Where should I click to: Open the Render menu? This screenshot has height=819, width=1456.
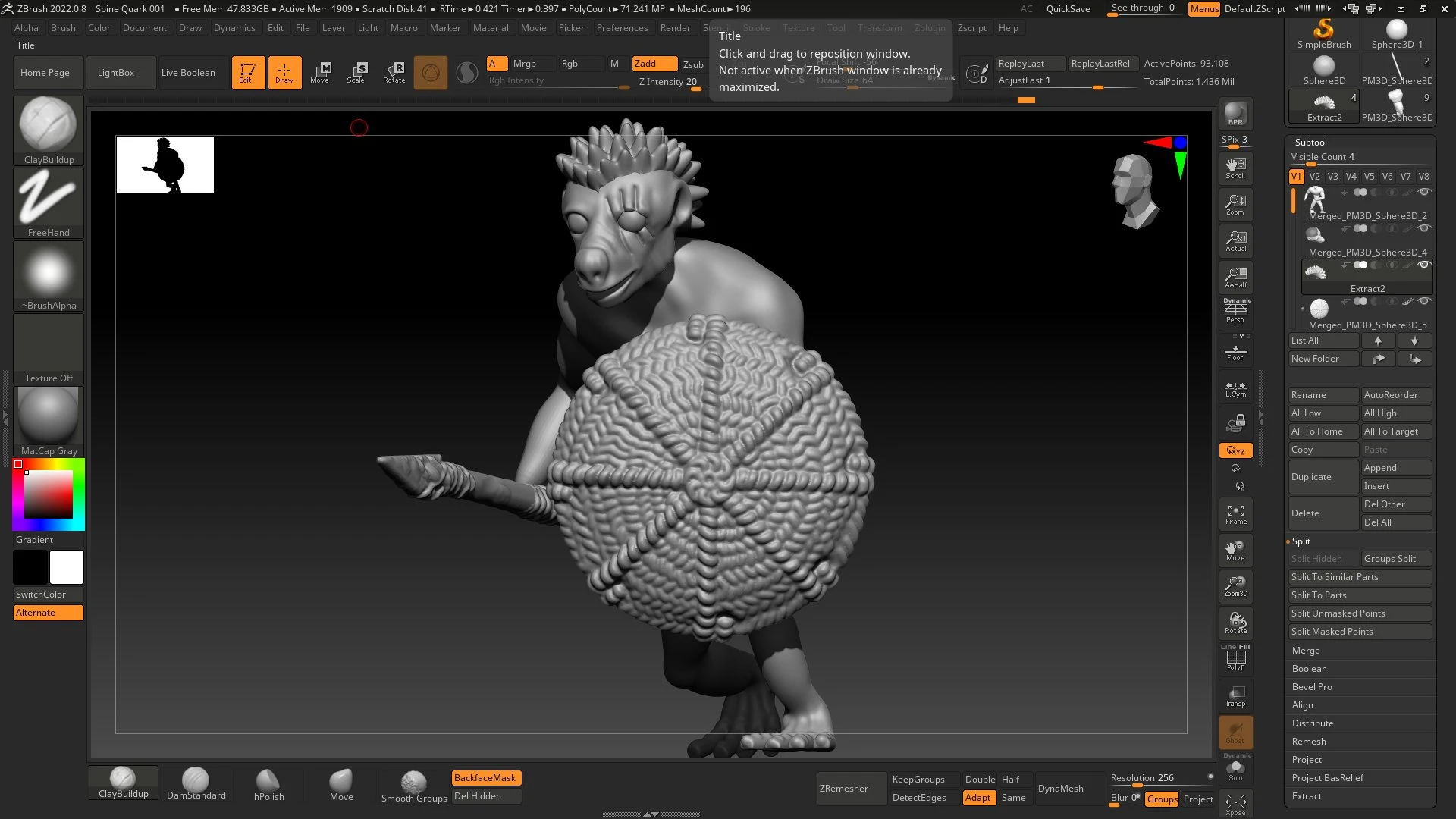click(x=675, y=28)
